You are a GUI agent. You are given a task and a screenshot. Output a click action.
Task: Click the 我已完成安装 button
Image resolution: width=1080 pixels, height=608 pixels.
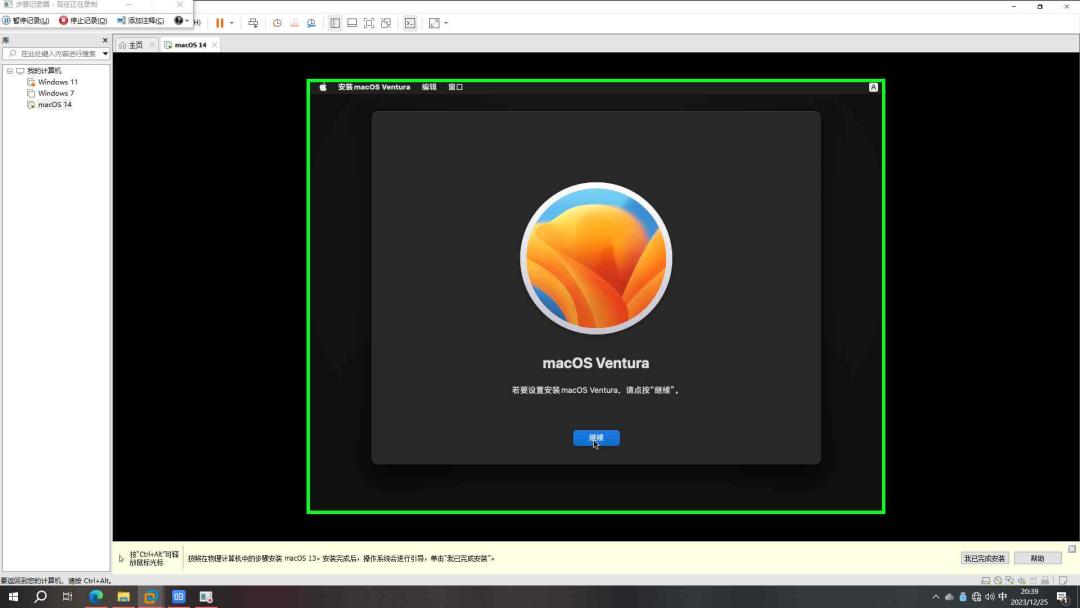[985, 558]
